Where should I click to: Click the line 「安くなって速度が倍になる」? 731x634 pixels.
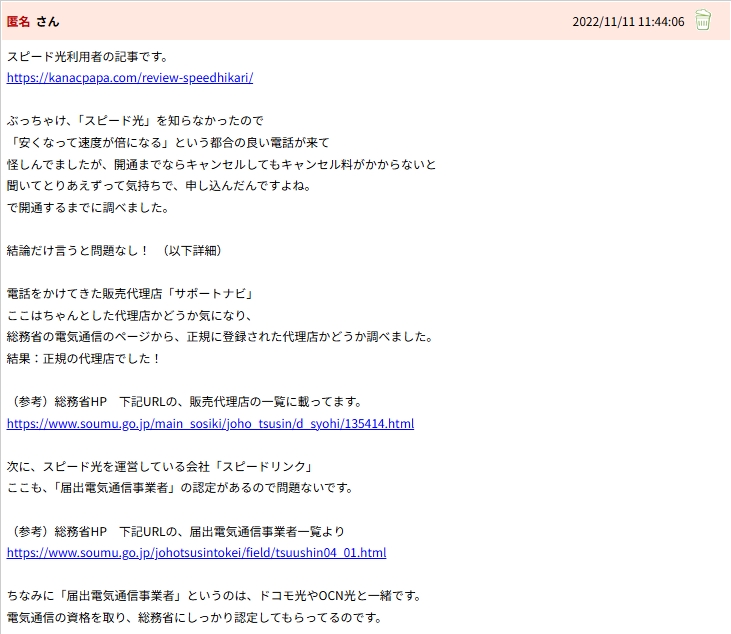(x=168, y=143)
